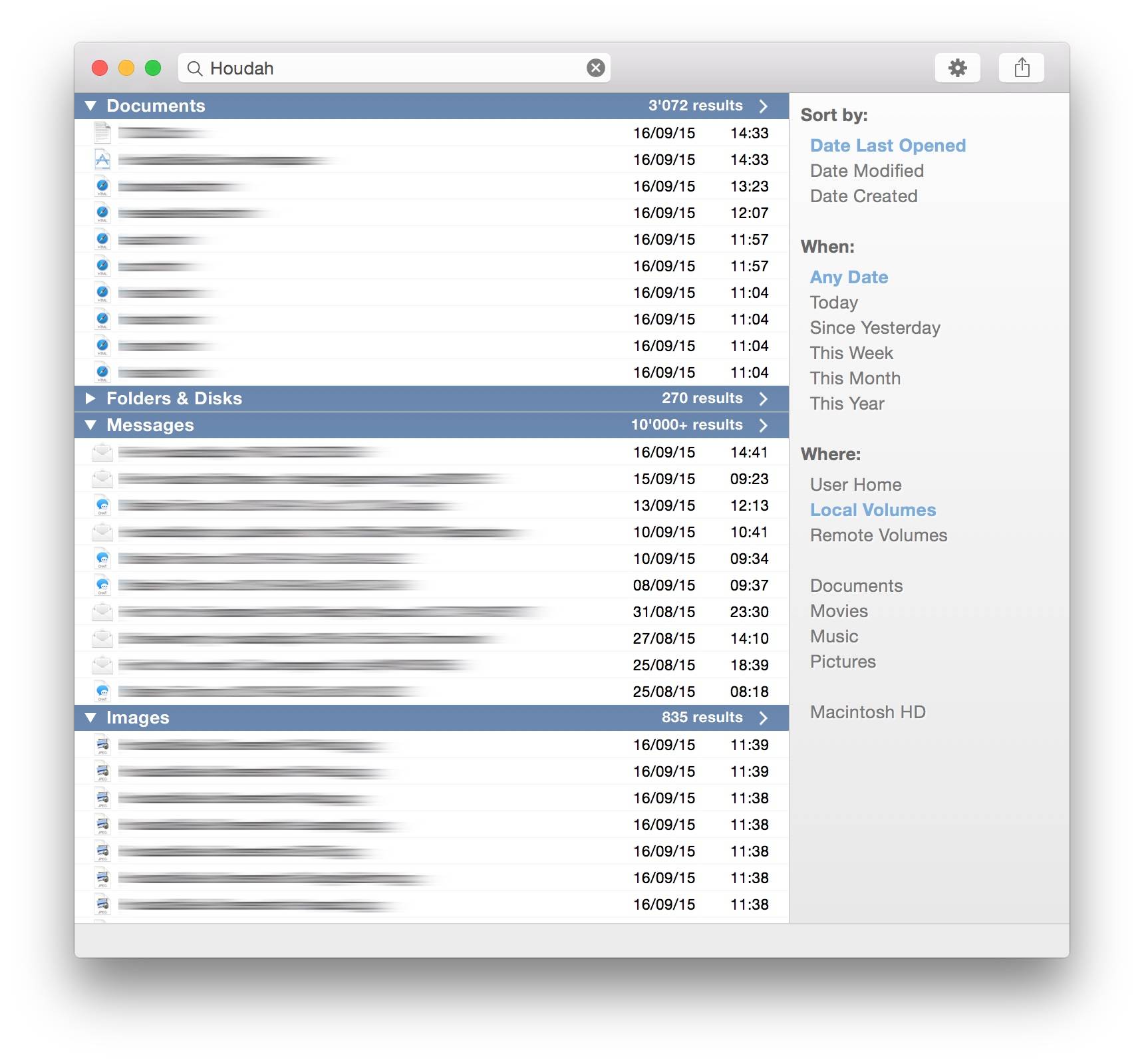Screen dimensions: 1144x1064
Task: Show all 10'000+ Messages results chevron
Action: point(764,425)
